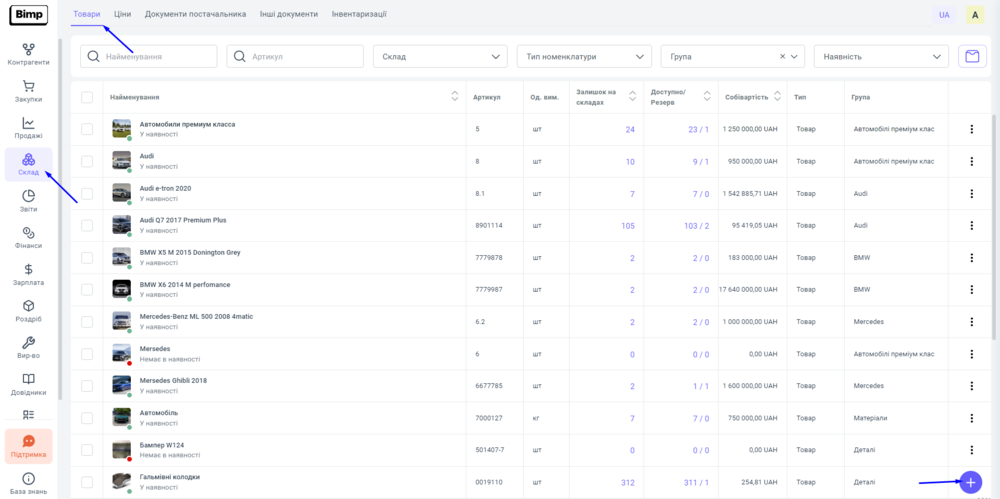Check the box for BMW X6 2014 row
The height and width of the screenshot is (499, 1000).
coord(87,289)
